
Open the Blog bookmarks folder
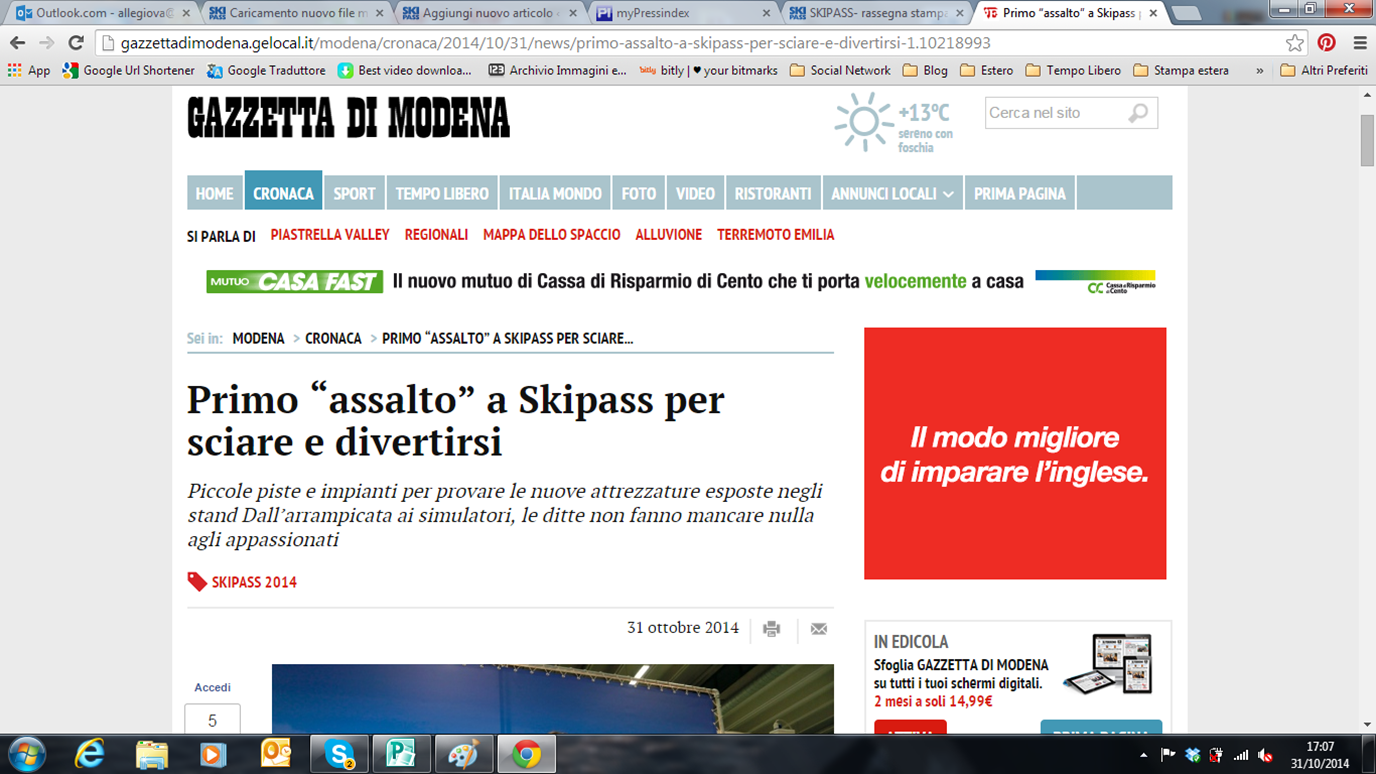pos(925,70)
